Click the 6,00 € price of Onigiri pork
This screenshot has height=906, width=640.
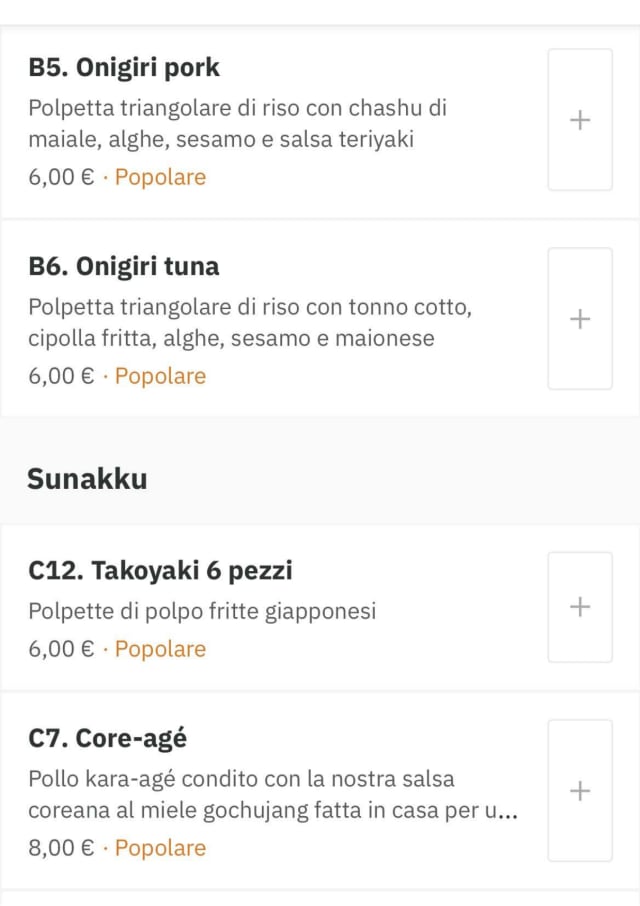61,178
